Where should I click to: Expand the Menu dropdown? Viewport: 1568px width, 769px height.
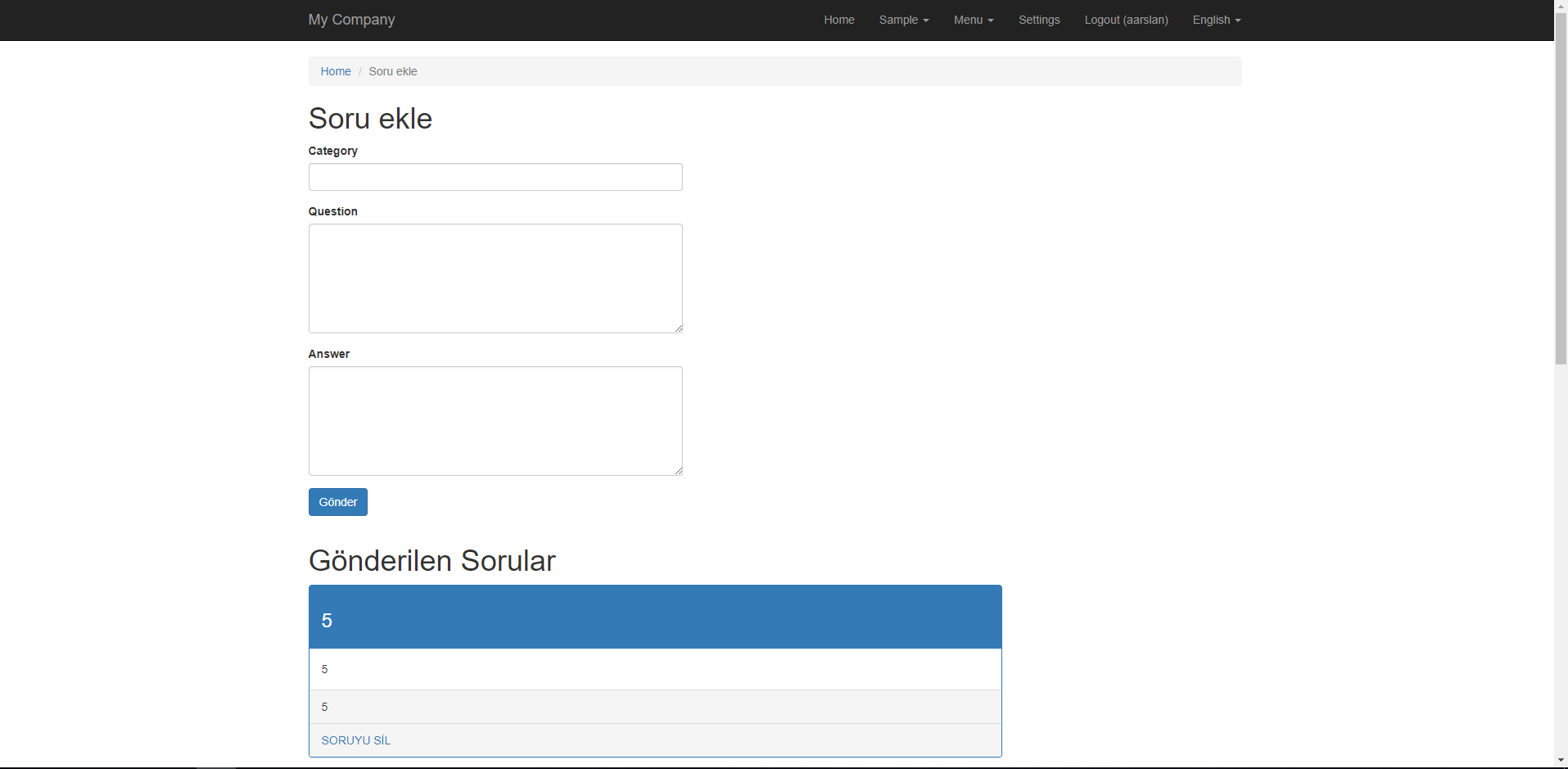click(973, 20)
